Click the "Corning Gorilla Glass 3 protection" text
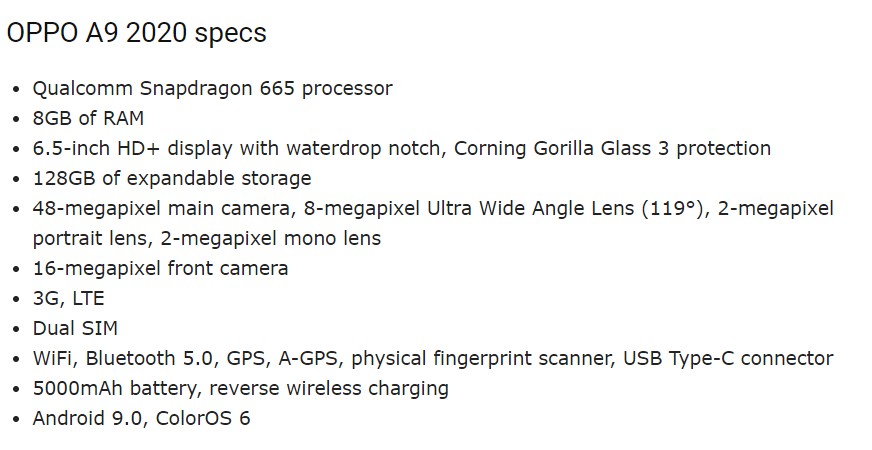Screen dimensions: 872x450 612,148
